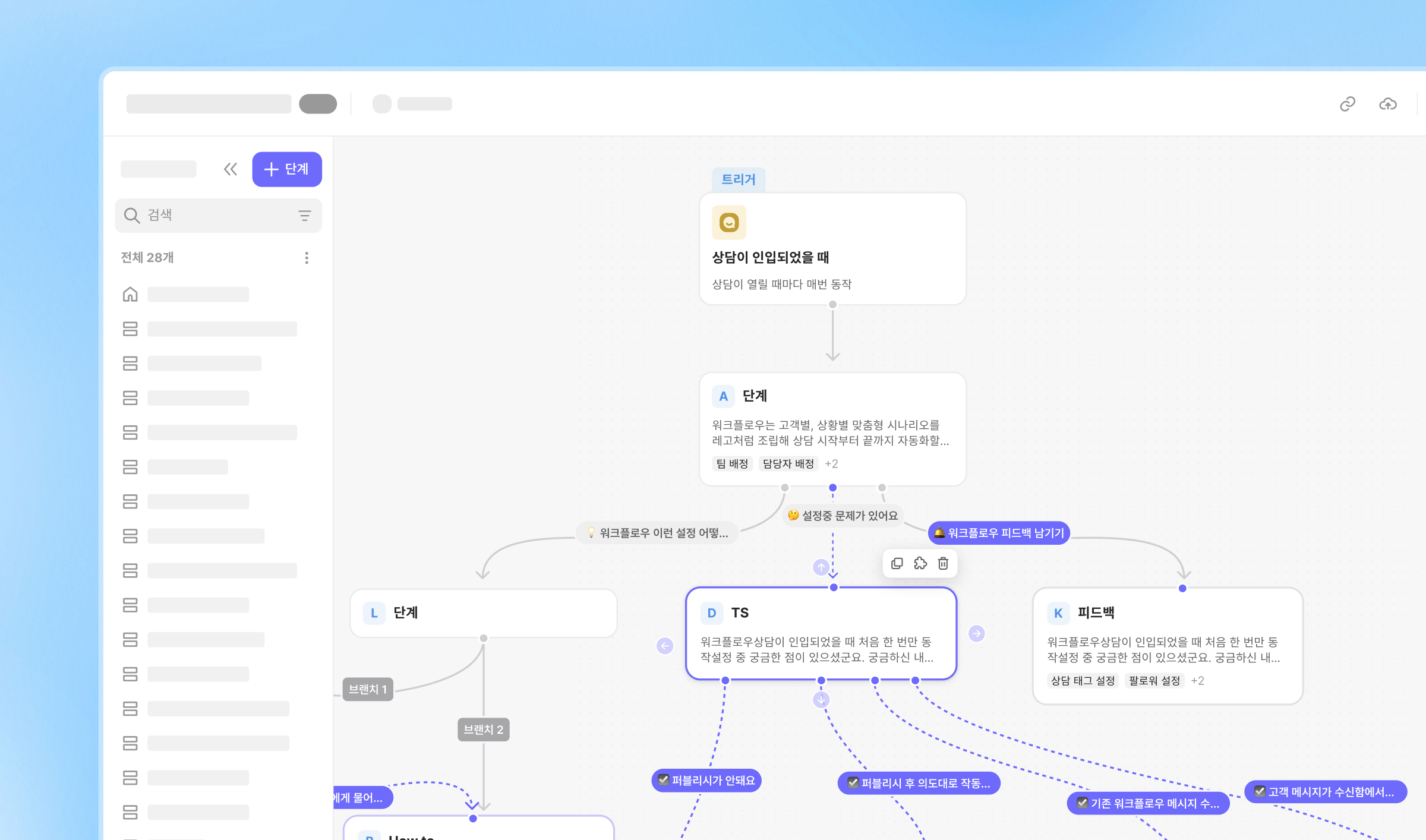Click the left arrow beside TS node
Viewport: 1426px width, 840px height.
[x=665, y=646]
